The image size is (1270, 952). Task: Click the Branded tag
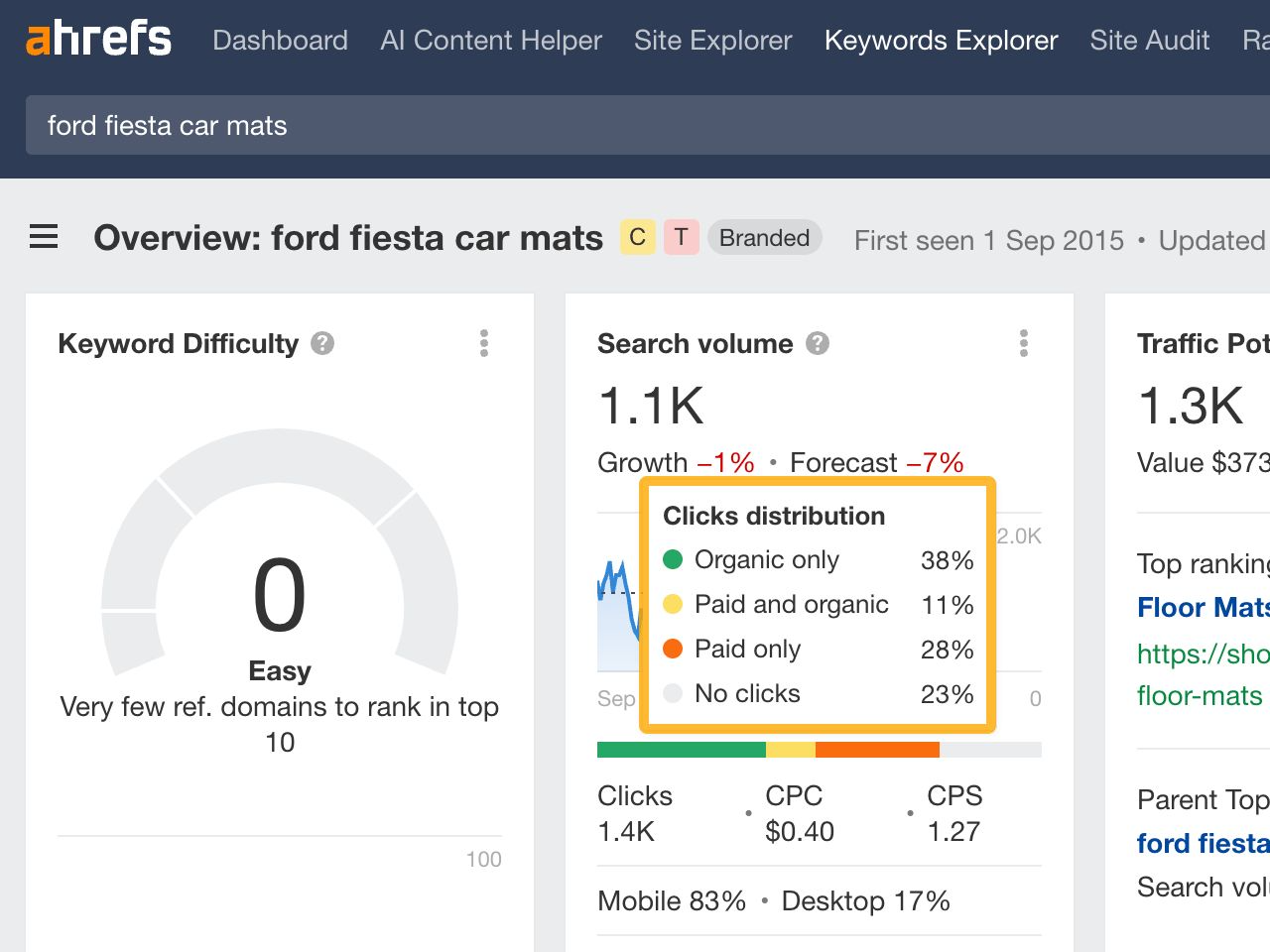(764, 238)
